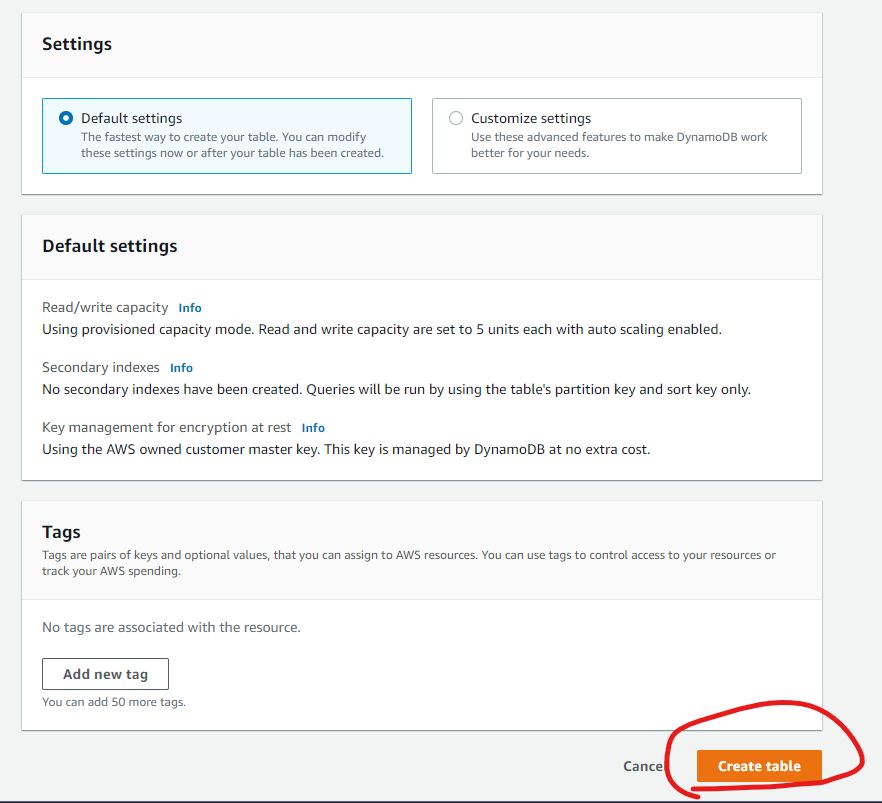Click the 'No tags are associated' message
The width and height of the screenshot is (882, 803).
tap(171, 627)
